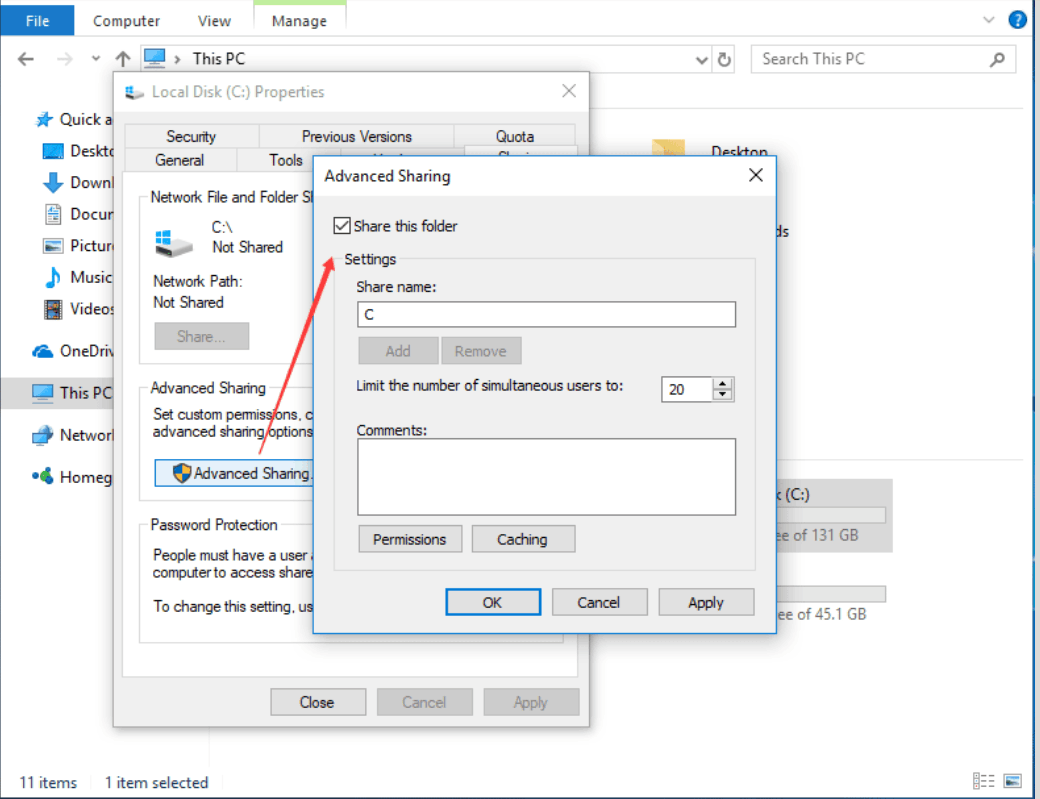
Task: Switch Explorer to large icons view
Action: pyautogui.click(x=1012, y=781)
